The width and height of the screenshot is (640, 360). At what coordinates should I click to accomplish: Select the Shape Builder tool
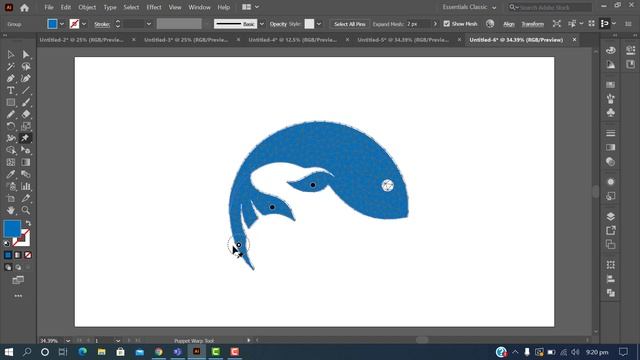pos(11,150)
